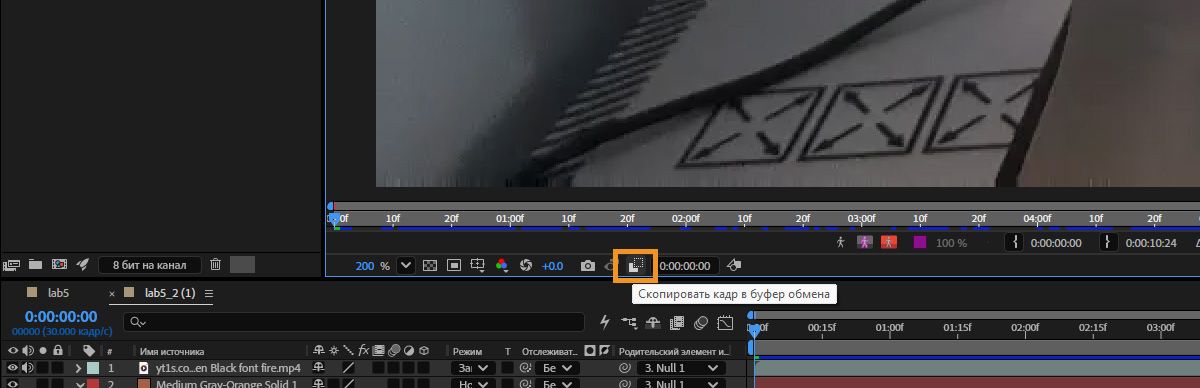1200x388 pixels.
Task: Toggle the red alpha overlay view icon
Action: (x=888, y=242)
